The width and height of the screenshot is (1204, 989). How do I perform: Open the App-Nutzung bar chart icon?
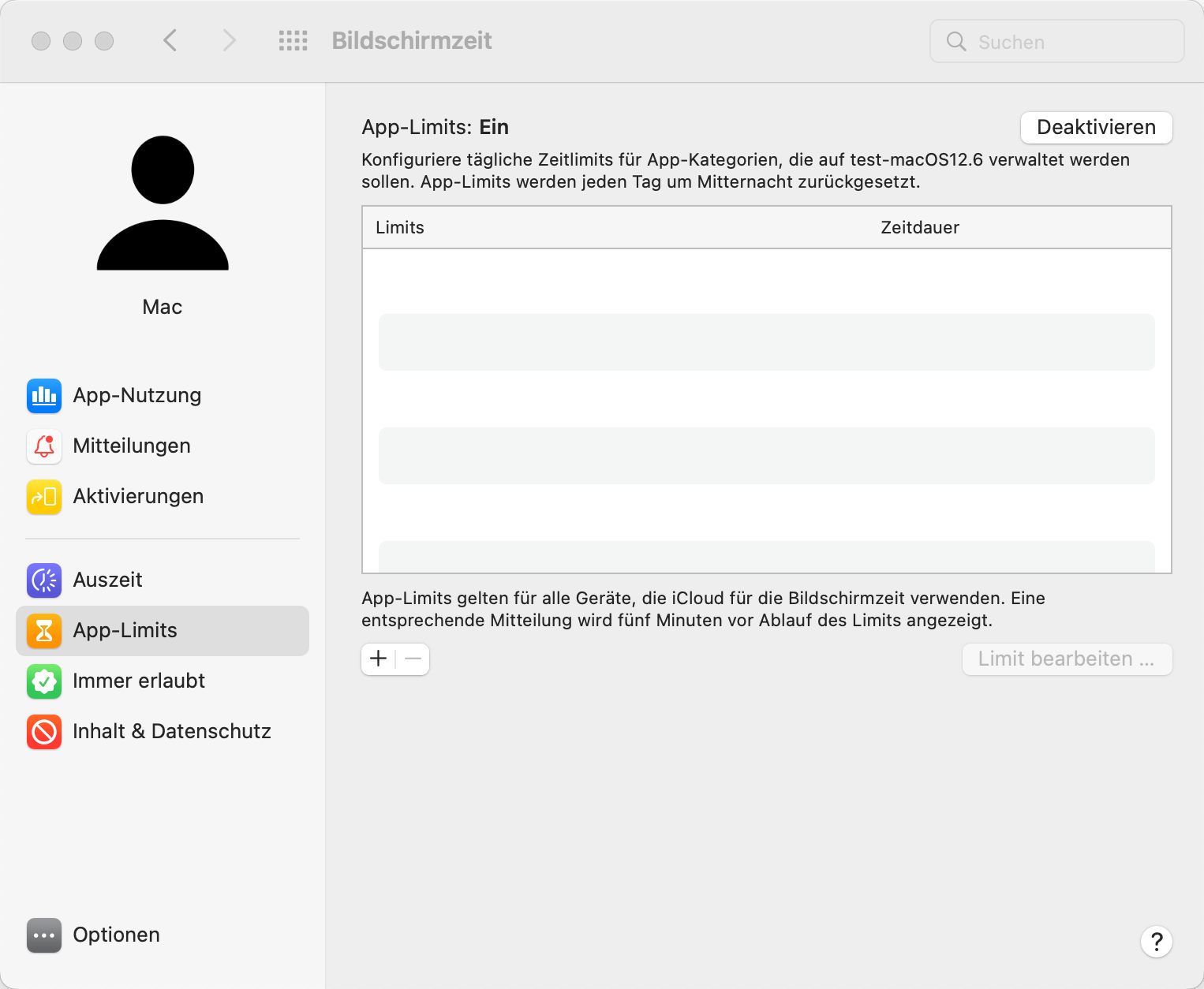[44, 396]
